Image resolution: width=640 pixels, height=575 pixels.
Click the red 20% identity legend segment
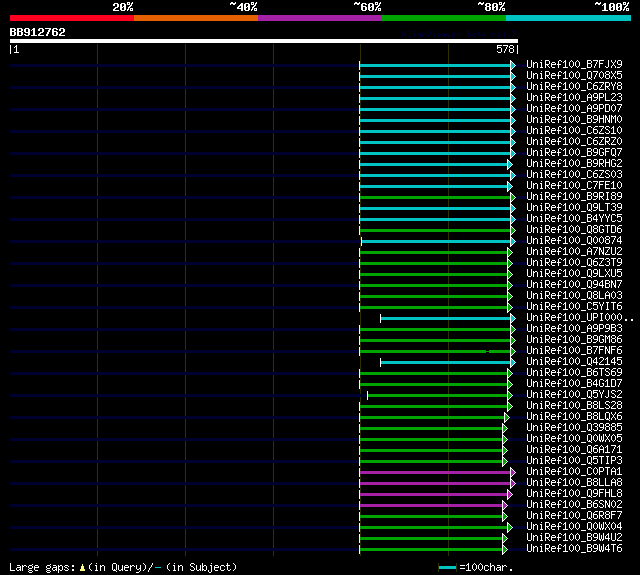click(72, 18)
